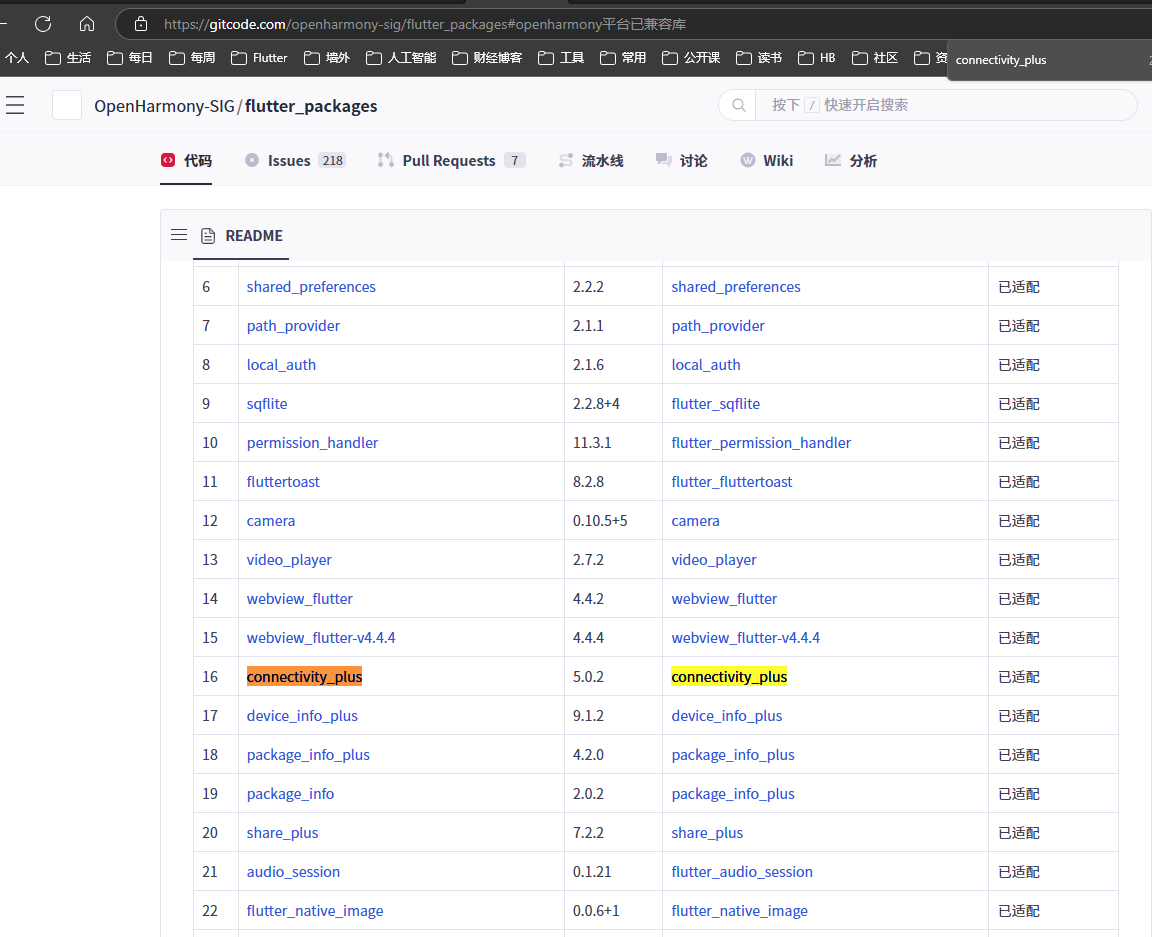This screenshot has height=937, width=1152.
Task: Open the hamburger sidebar menu
Action: (15, 105)
